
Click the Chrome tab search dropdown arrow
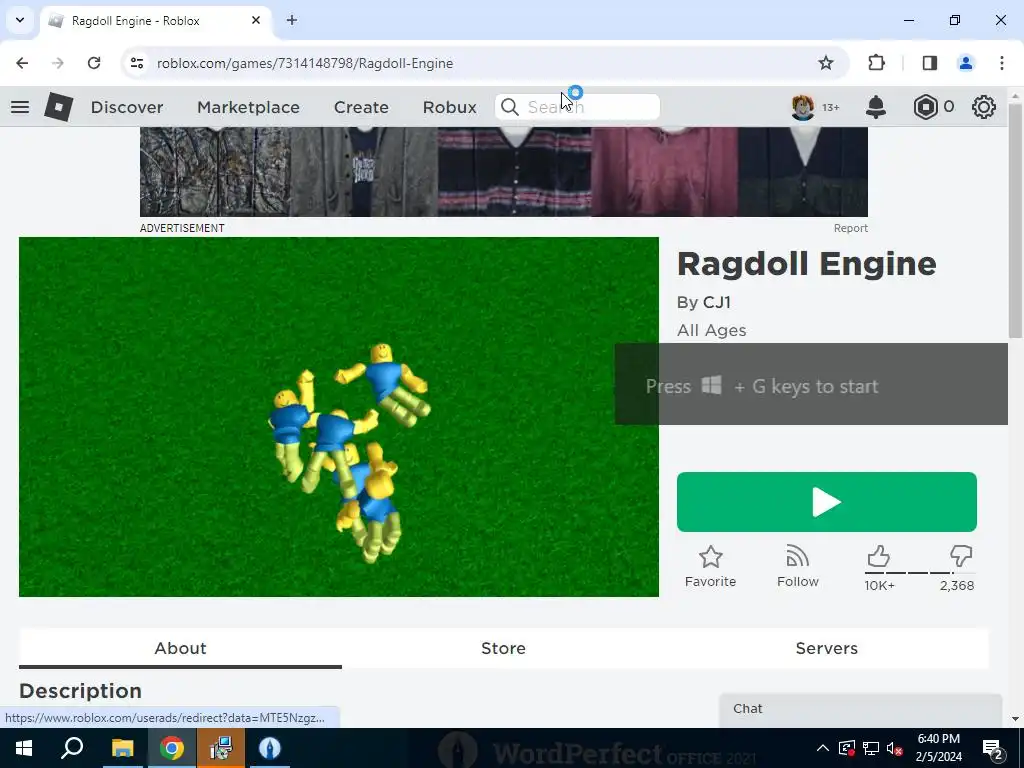coord(20,20)
